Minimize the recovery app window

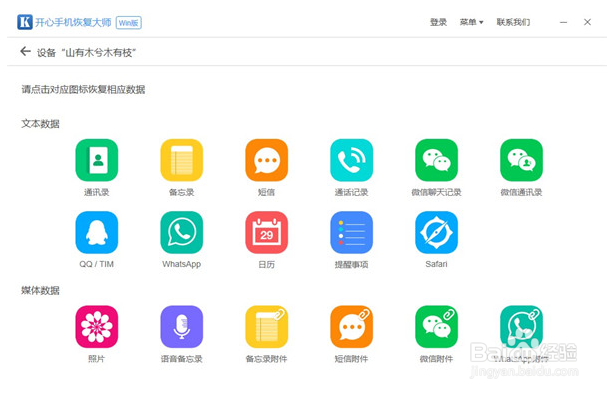[563, 22]
